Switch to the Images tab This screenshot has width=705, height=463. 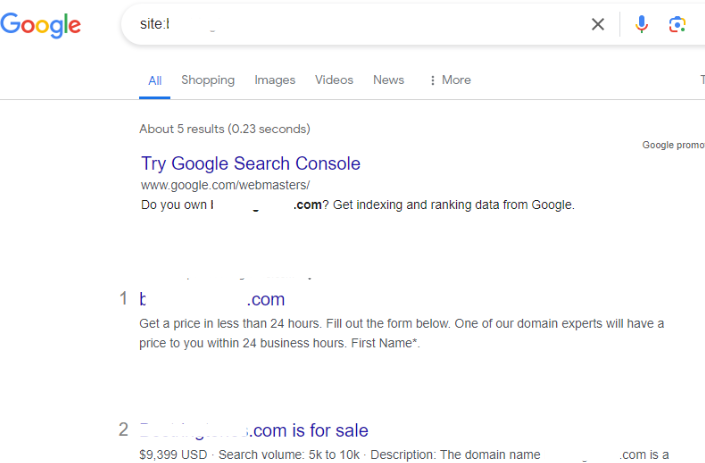275,80
